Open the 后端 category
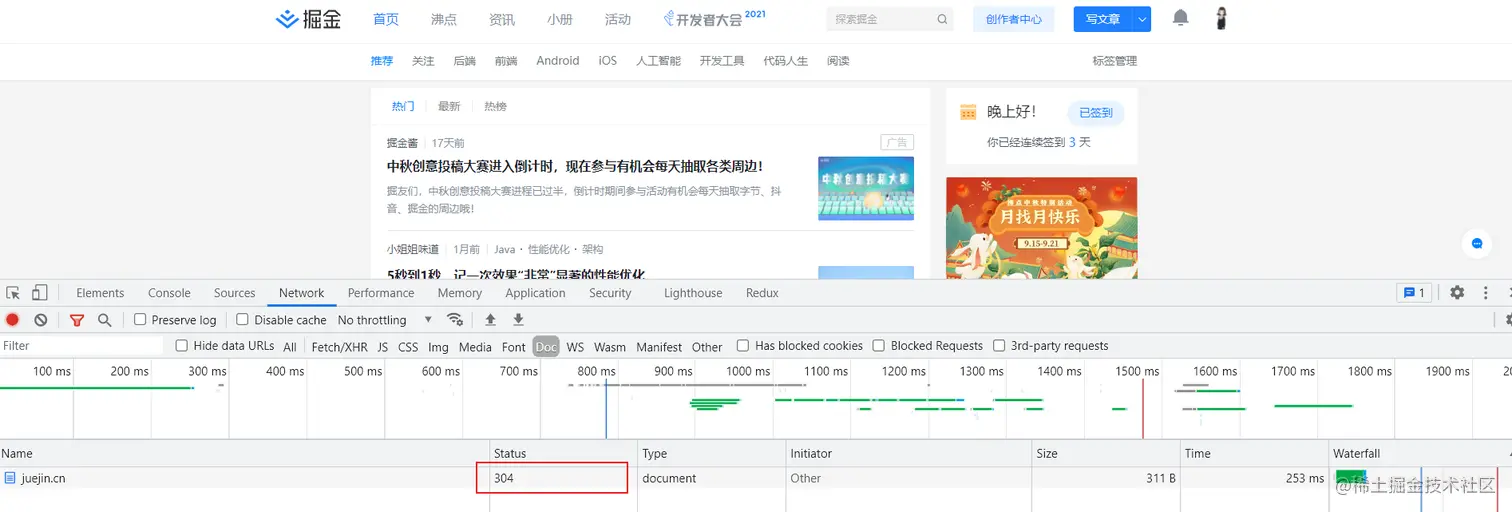This screenshot has height=512, width=1512. coord(464,61)
